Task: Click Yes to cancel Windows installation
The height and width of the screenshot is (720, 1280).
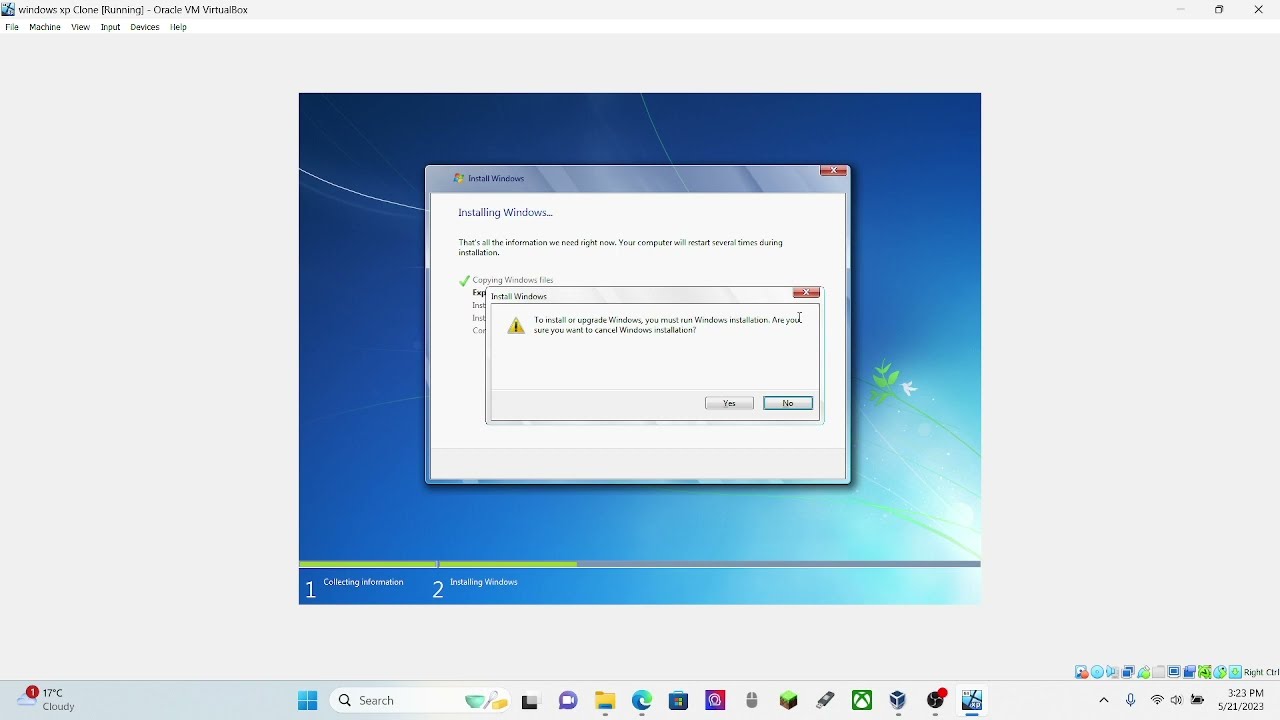Action: (730, 403)
